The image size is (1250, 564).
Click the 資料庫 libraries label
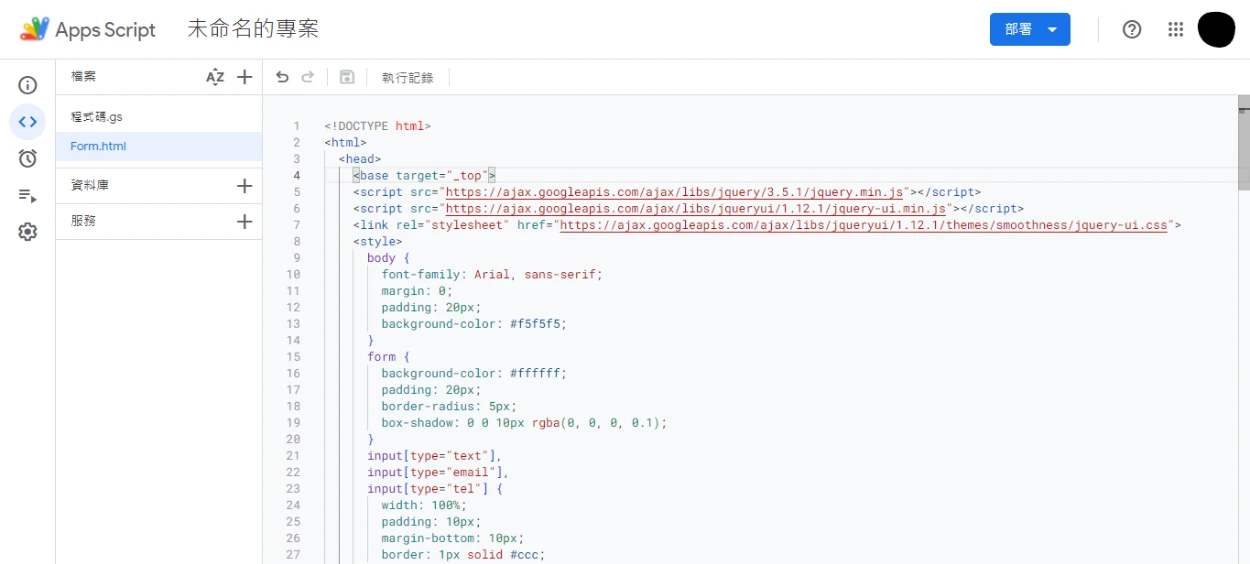point(90,186)
